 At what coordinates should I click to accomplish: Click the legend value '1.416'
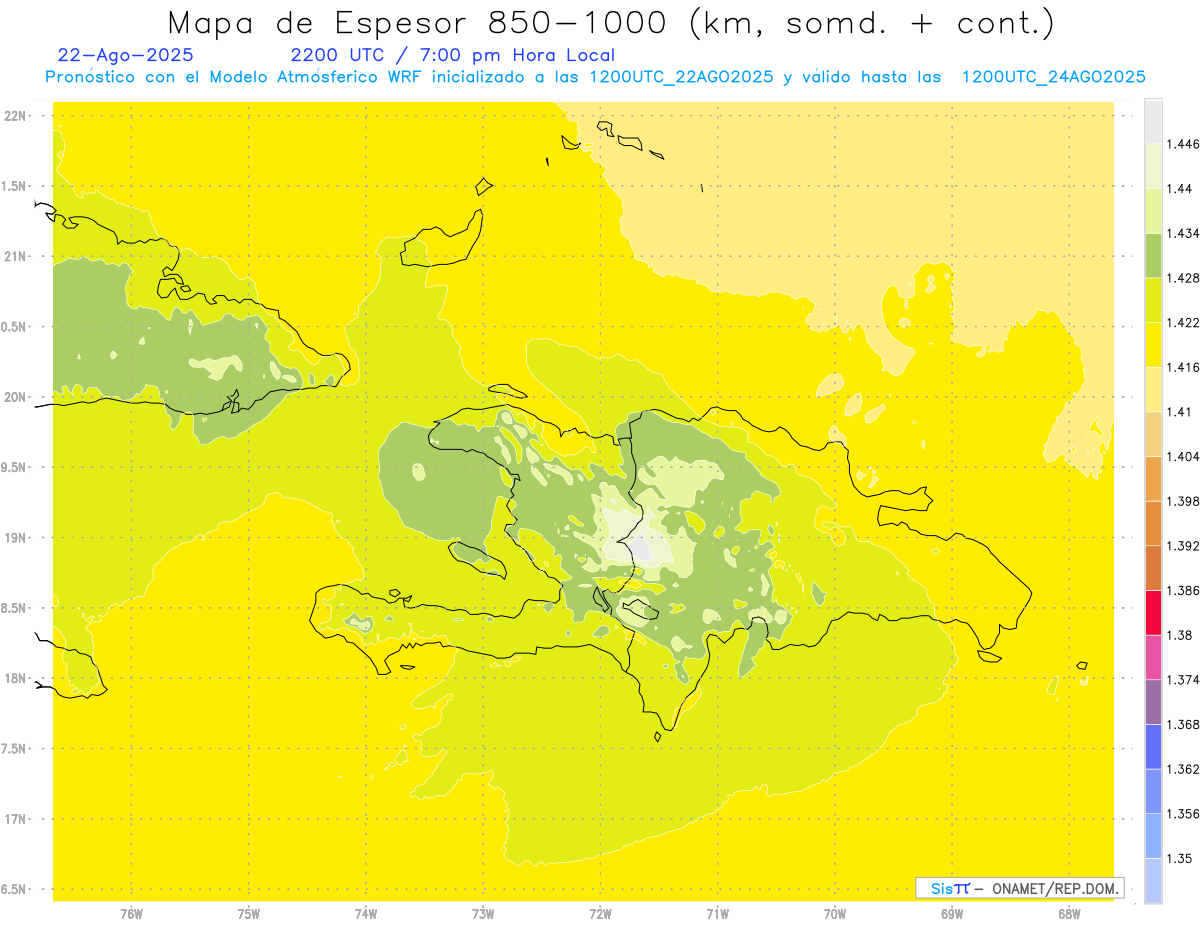click(1183, 367)
